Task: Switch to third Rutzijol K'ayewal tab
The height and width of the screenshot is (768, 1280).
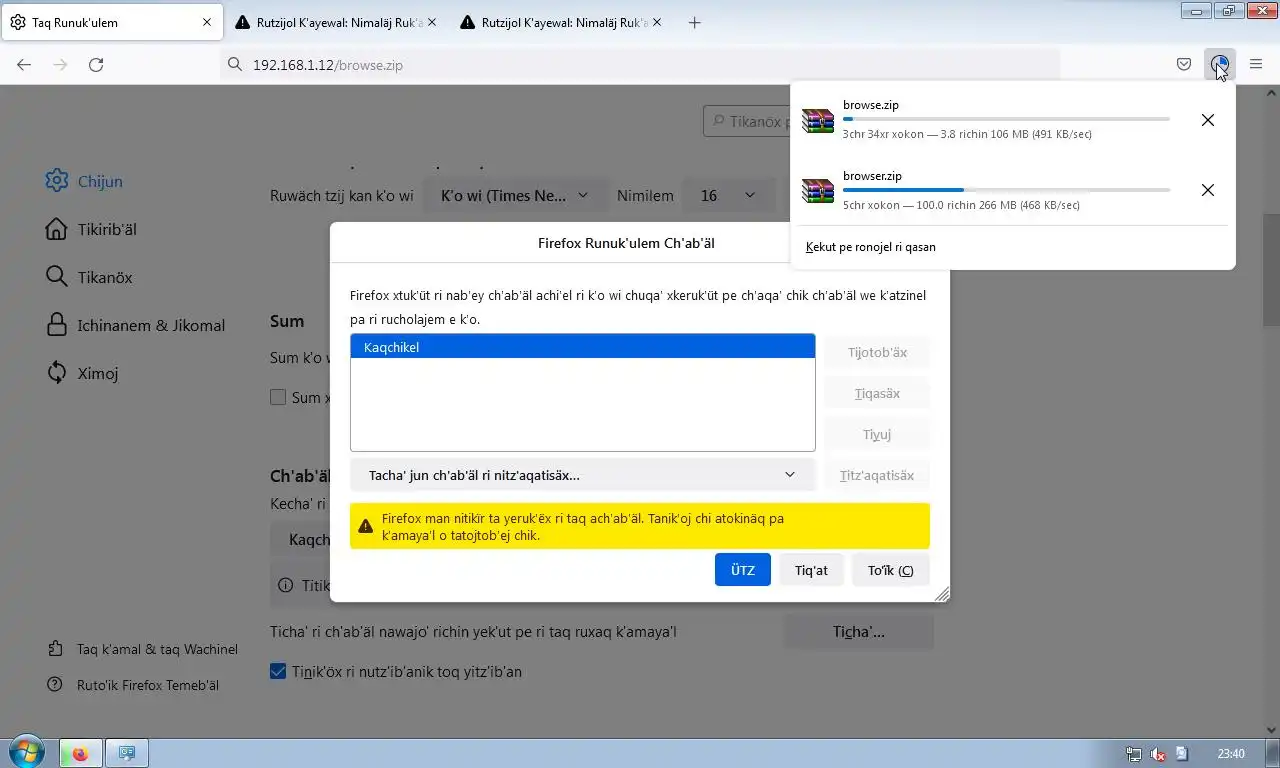Action: 562,22
